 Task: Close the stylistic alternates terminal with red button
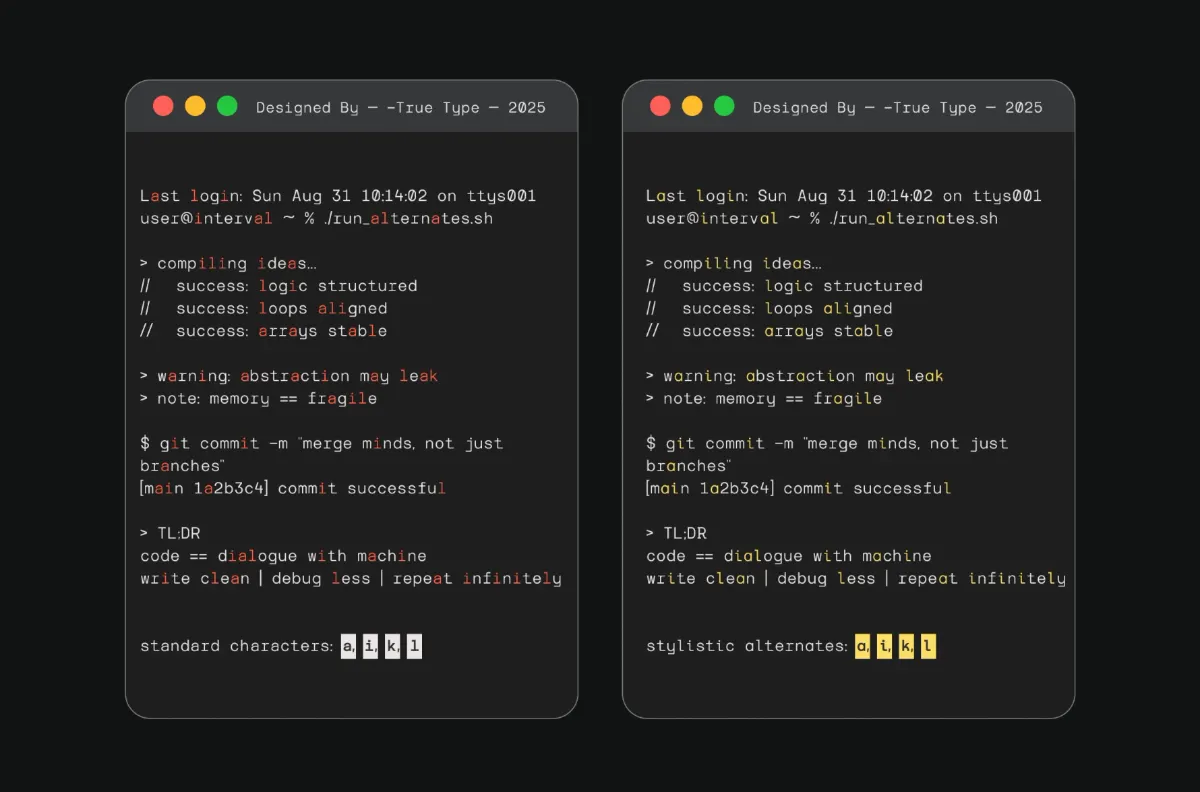[x=660, y=106]
